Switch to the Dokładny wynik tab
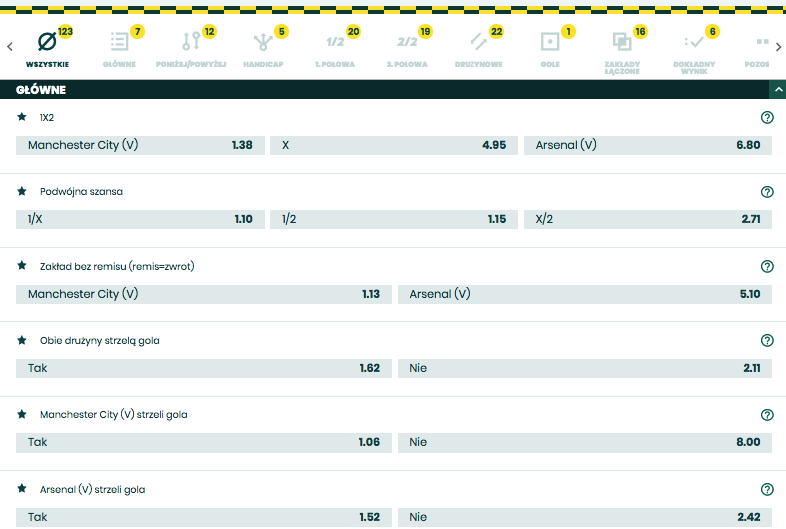This screenshot has width=786, height=529. tap(694, 43)
